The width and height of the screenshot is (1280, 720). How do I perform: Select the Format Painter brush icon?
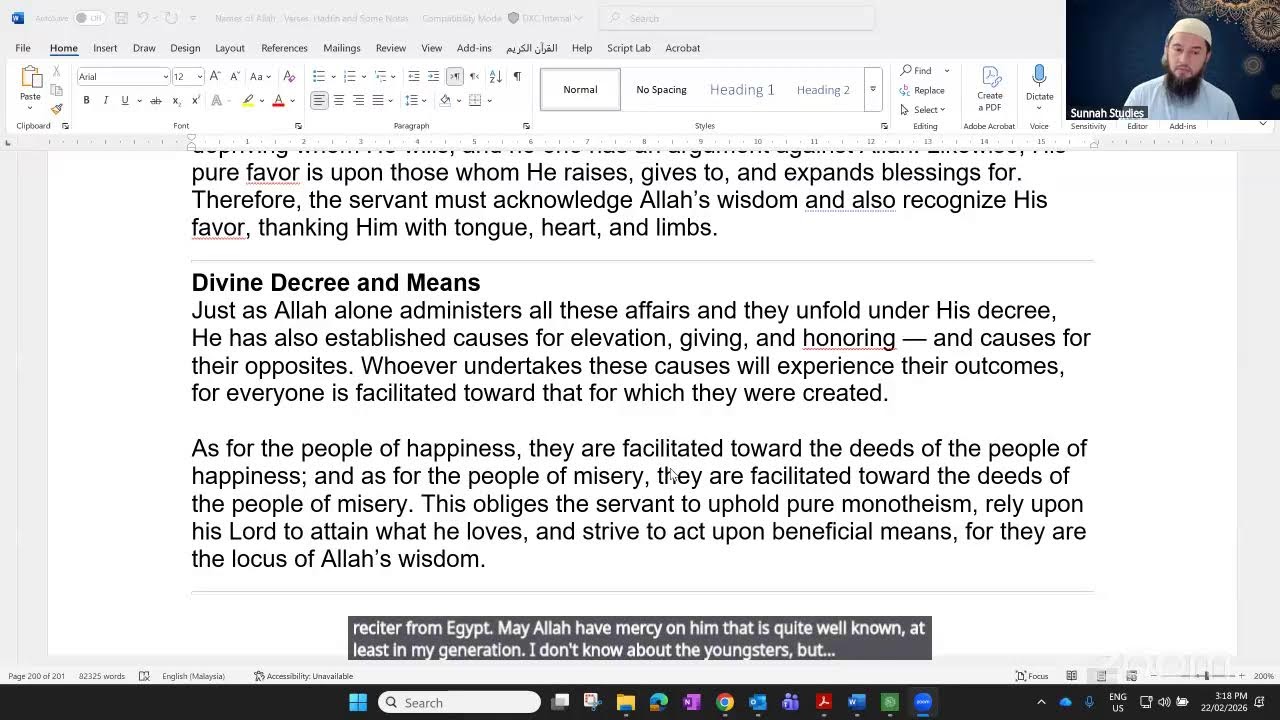point(56,109)
